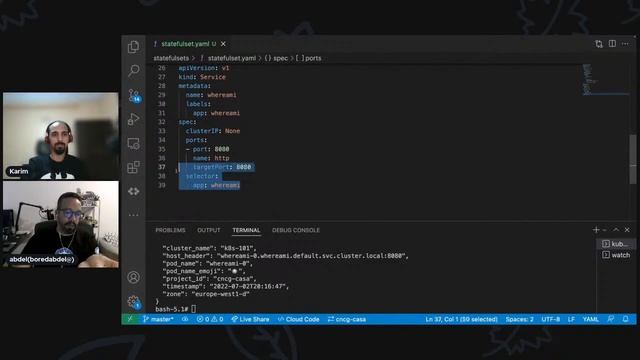Click statefulsets folder in breadcrumb
The image size is (640, 360).
point(171,58)
